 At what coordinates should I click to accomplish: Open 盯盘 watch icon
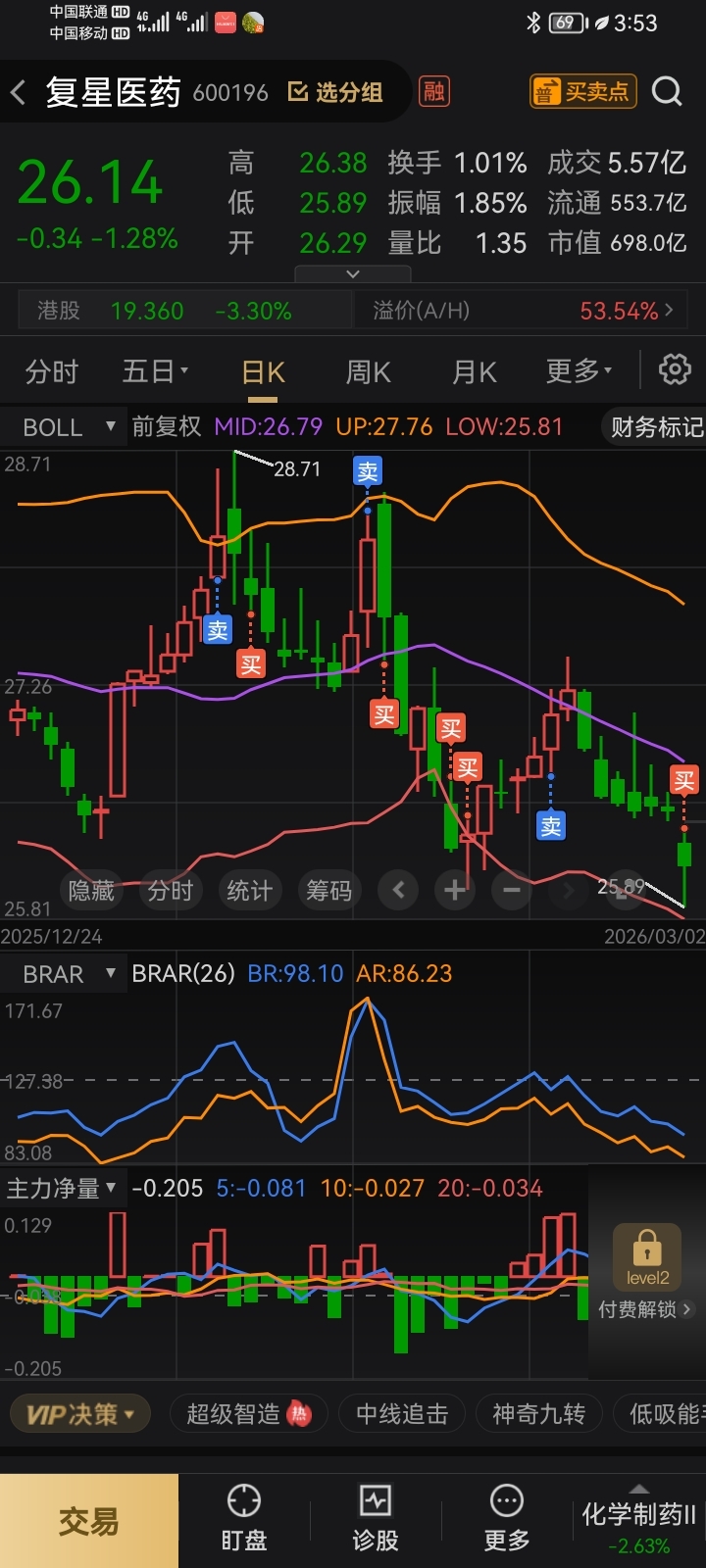[x=243, y=1518]
